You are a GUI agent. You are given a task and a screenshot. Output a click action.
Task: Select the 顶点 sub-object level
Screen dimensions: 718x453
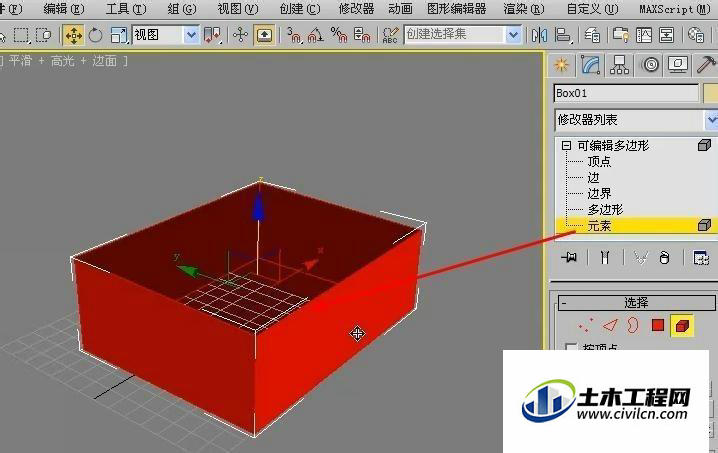point(599,162)
